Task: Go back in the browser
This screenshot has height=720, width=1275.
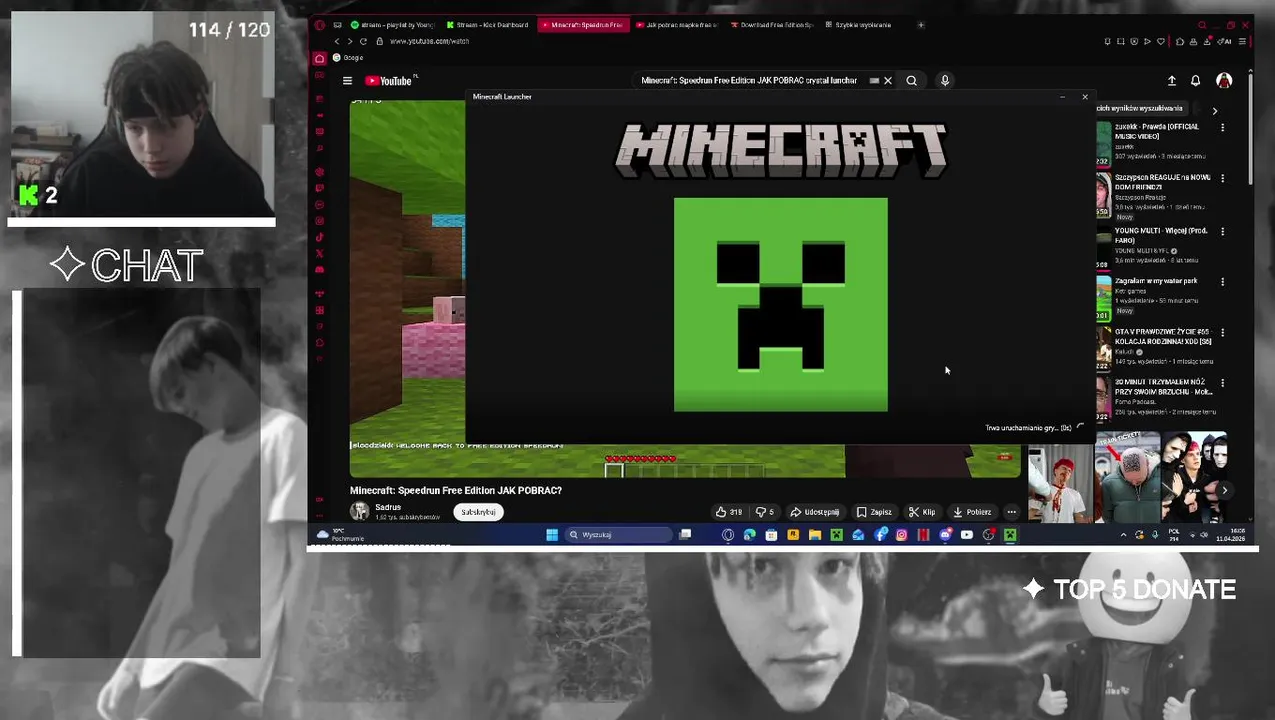Action: click(337, 41)
